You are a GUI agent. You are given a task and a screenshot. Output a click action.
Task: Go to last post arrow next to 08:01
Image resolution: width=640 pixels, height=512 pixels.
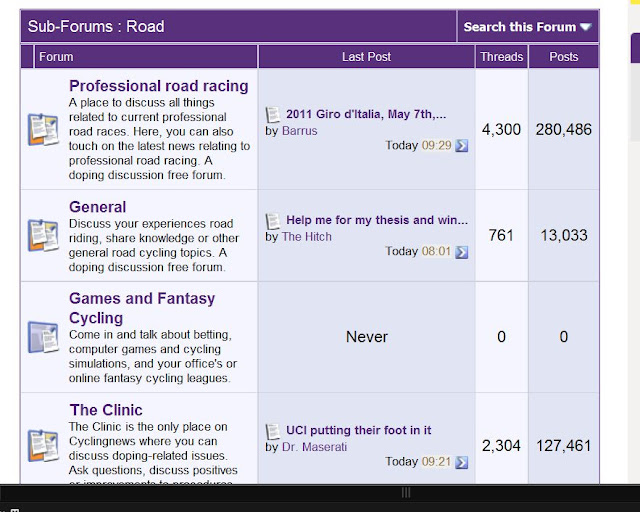pos(462,252)
